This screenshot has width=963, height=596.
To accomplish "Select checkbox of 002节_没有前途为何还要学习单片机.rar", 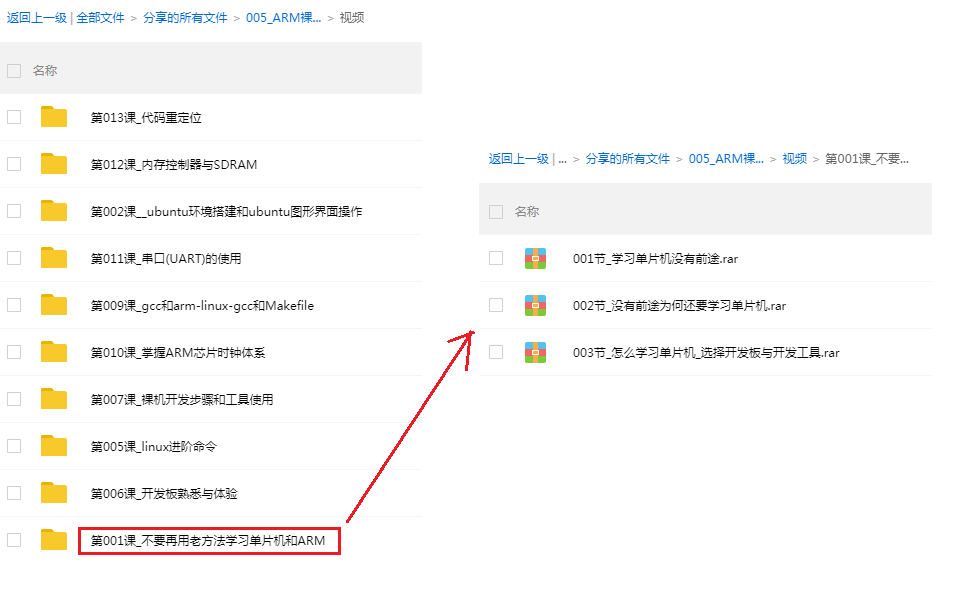I will pos(496,305).
